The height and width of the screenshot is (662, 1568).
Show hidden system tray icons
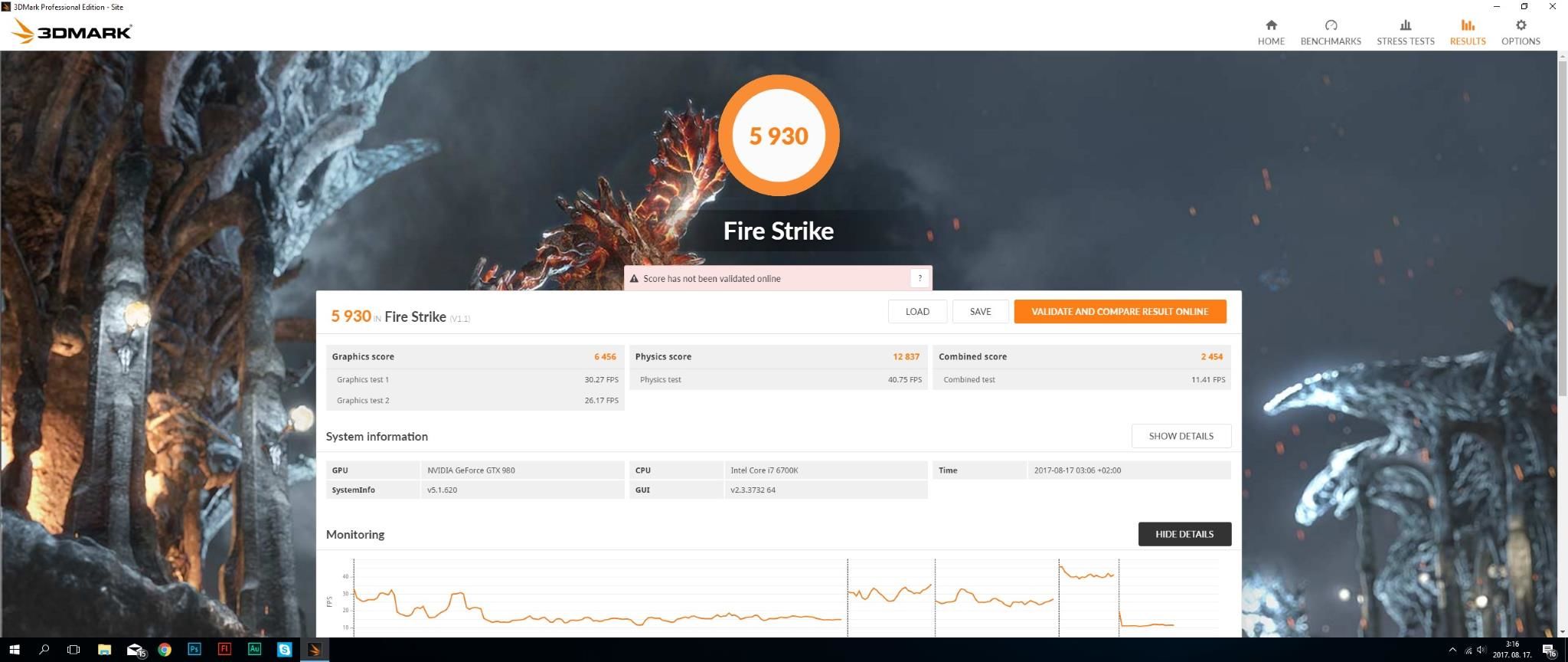[x=1452, y=650]
